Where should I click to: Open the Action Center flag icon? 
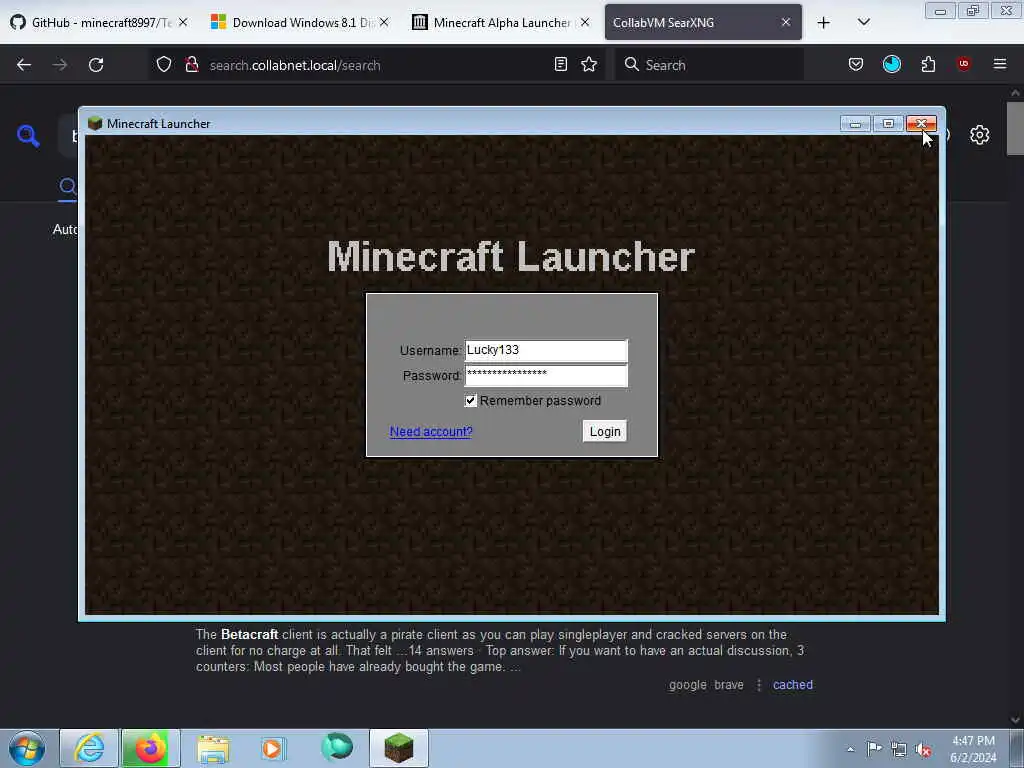pos(874,748)
